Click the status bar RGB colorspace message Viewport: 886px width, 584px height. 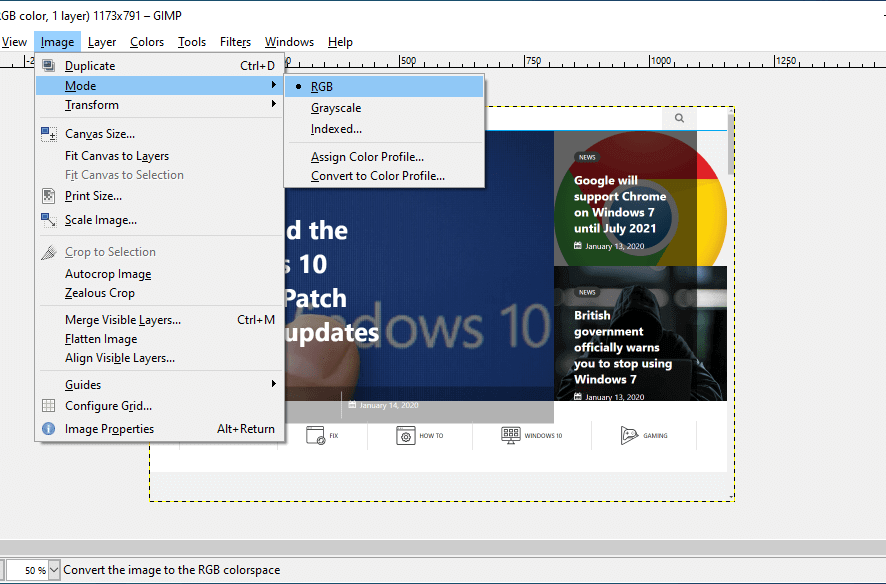tap(172, 570)
